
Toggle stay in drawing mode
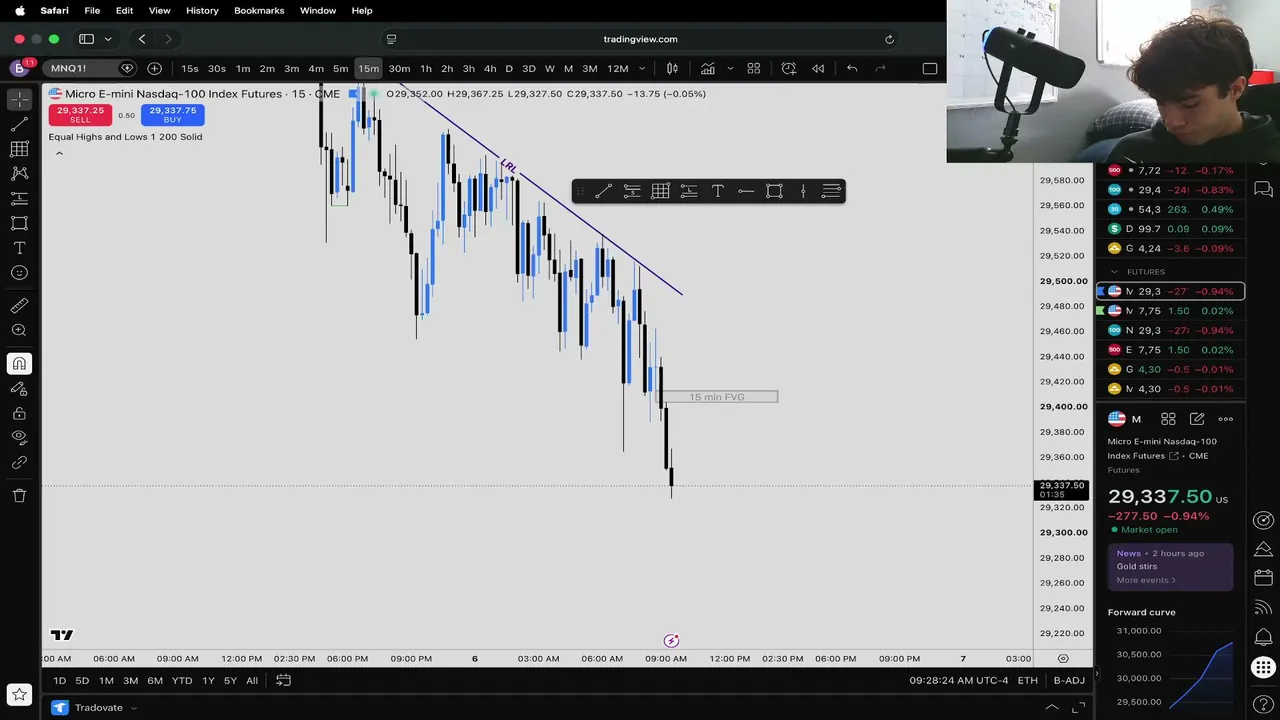[19, 389]
